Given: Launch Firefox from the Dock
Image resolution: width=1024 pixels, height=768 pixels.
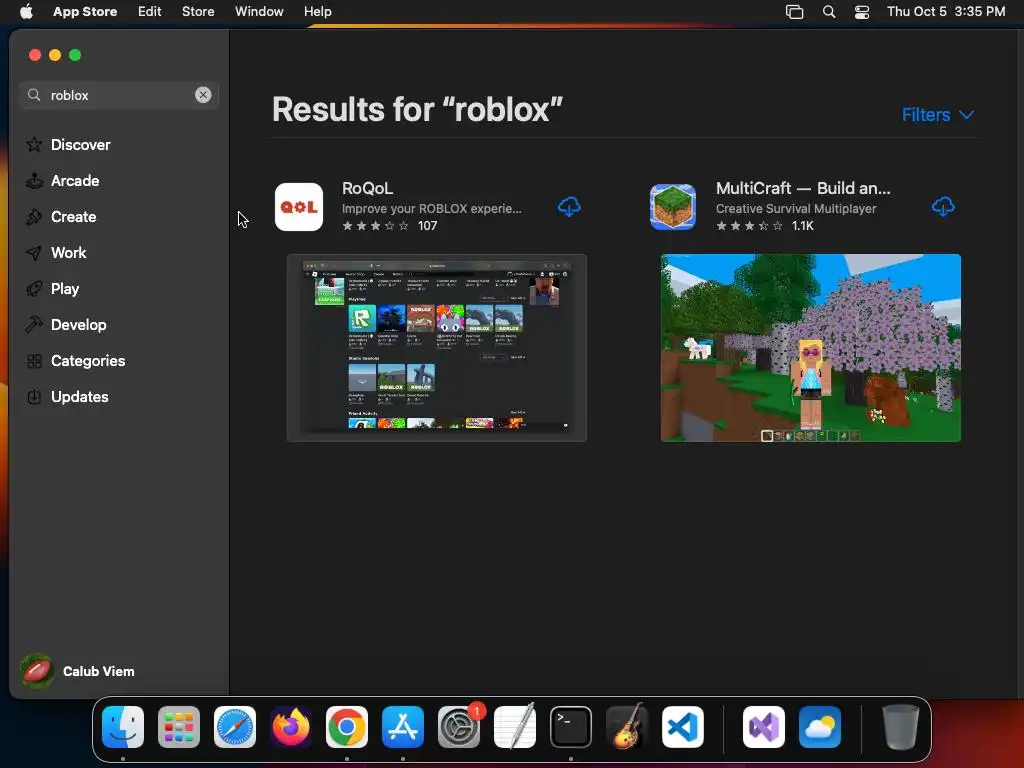Looking at the screenshot, I should [291, 727].
